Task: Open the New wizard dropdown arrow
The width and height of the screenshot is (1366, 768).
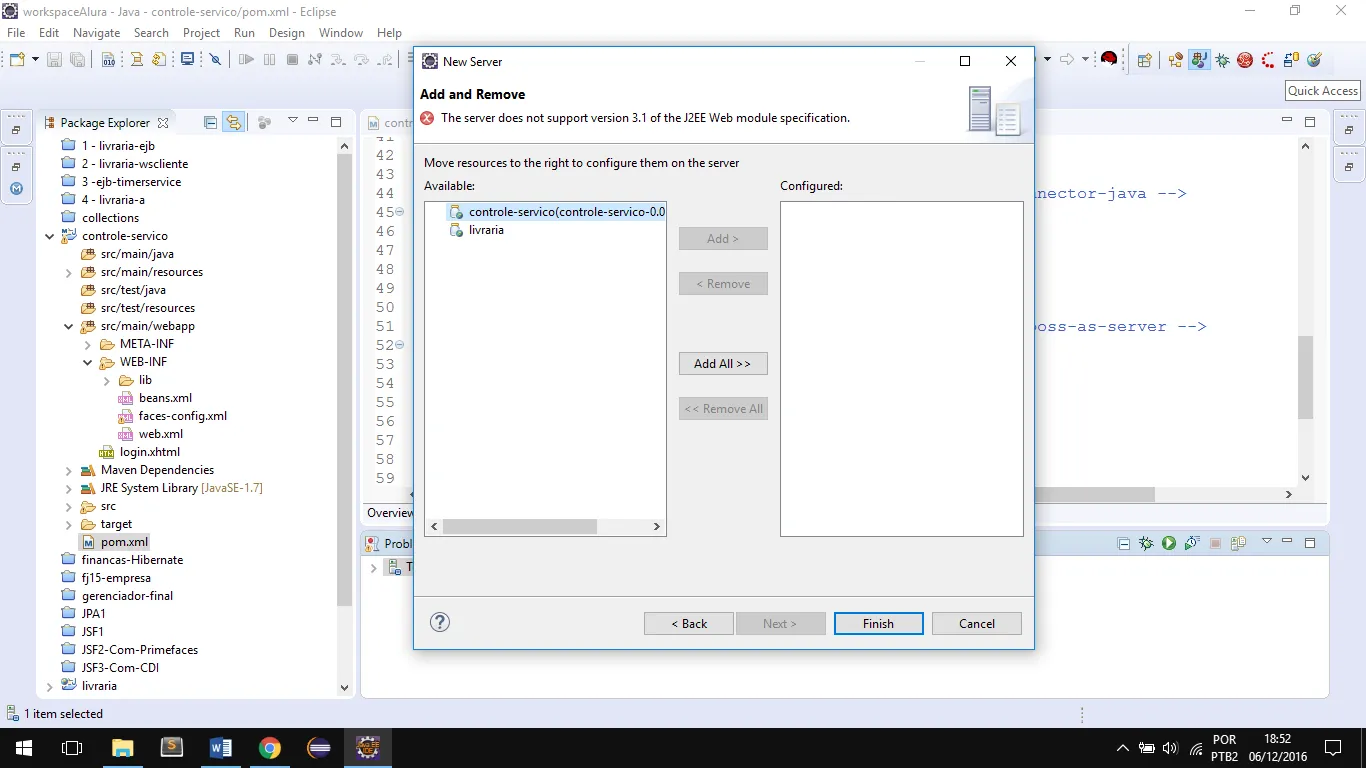Action: 35,60
